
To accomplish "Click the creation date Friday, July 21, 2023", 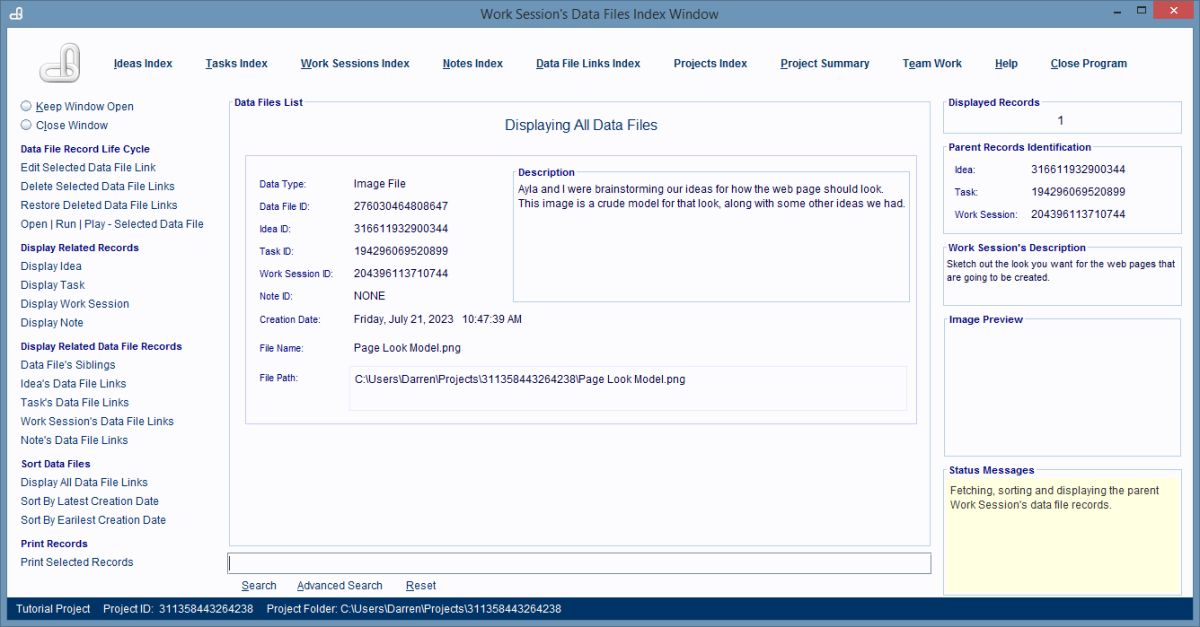I will click(404, 319).
